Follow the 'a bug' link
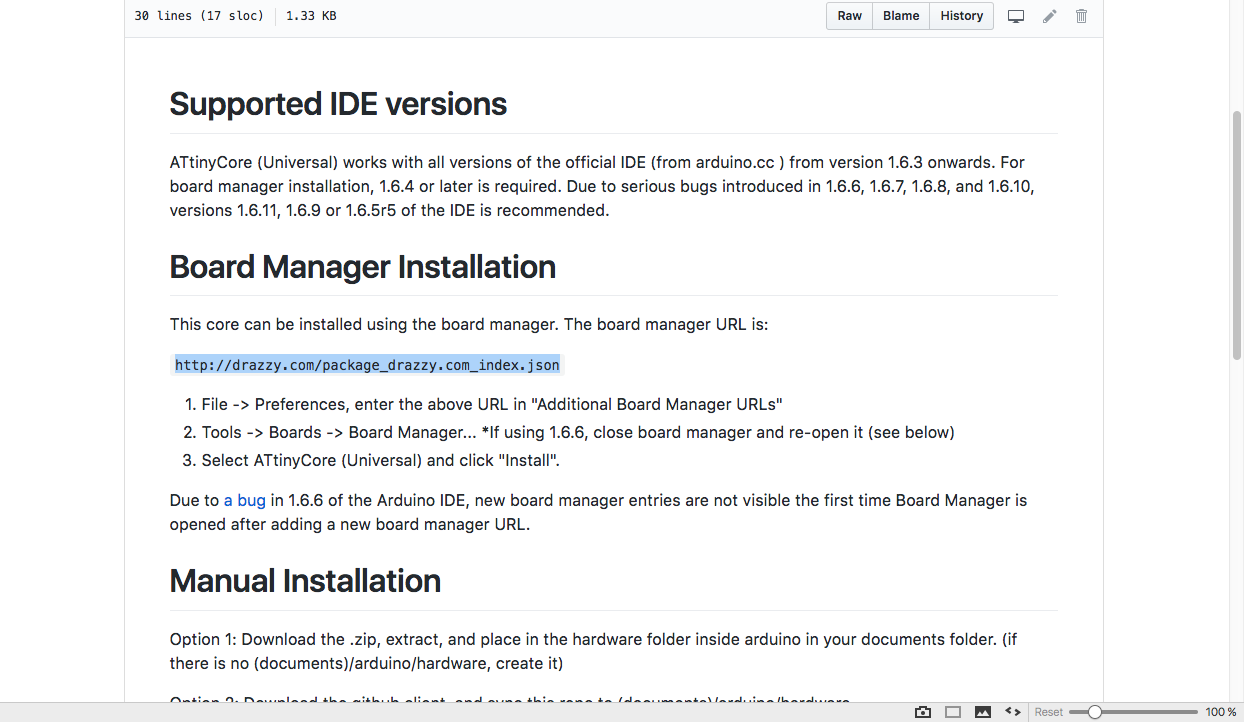The width and height of the screenshot is (1244, 722). (245, 500)
